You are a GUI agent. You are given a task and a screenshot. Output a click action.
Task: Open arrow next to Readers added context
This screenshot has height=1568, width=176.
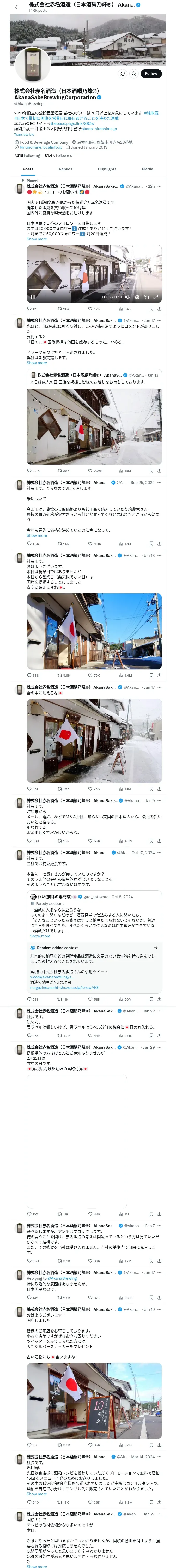[x=156, y=948]
